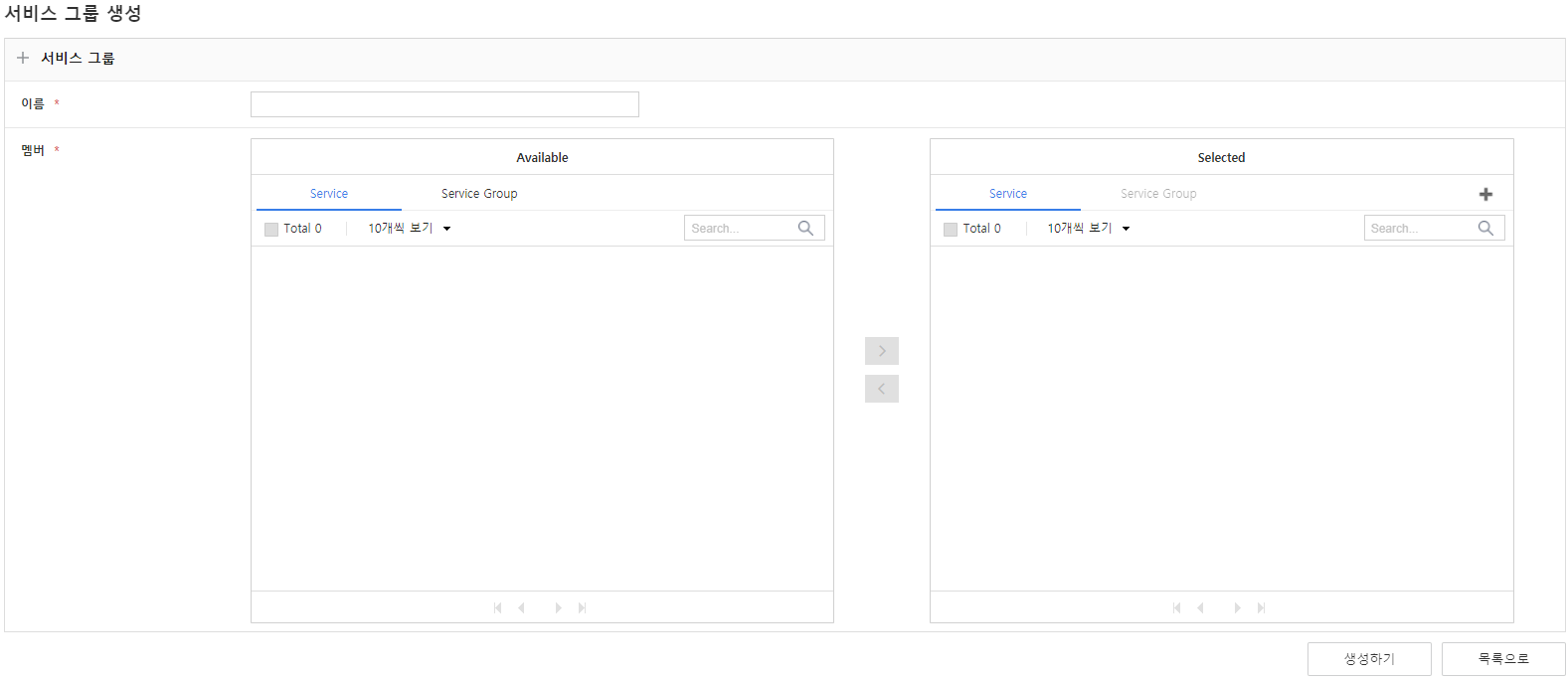Move items left with the arrow button
This screenshot has width=1568, height=679.
(x=882, y=389)
